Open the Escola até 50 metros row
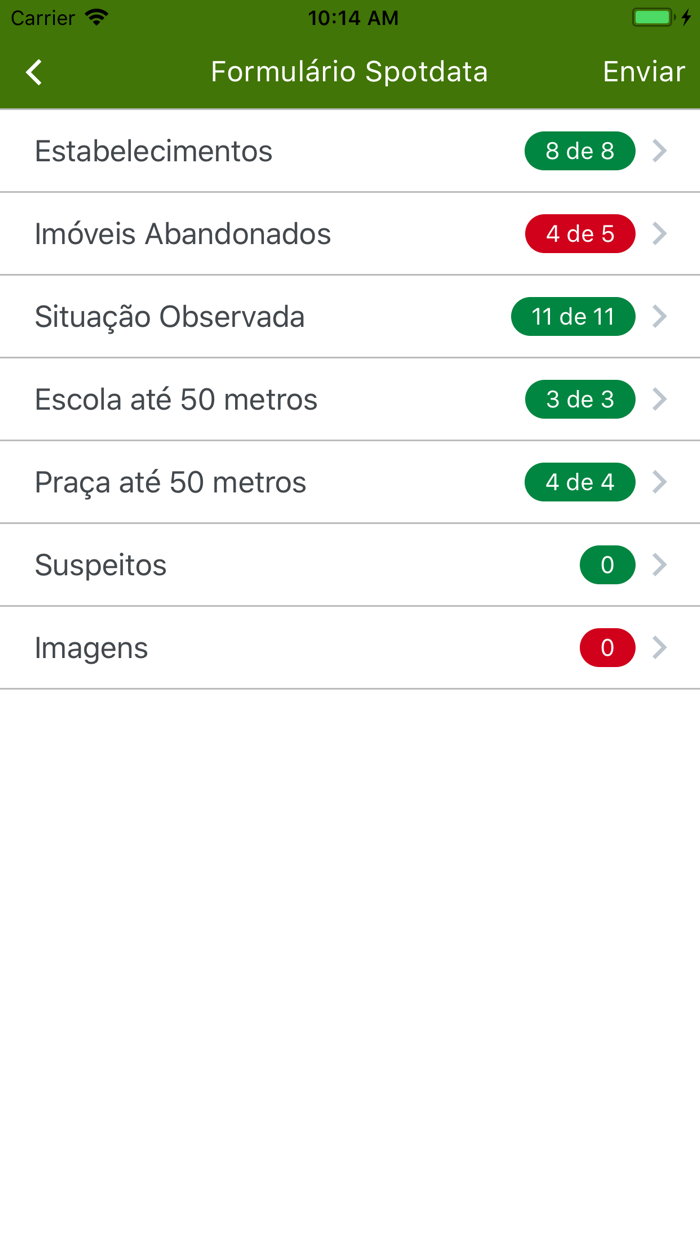700x1244 pixels. pyautogui.click(x=176, y=398)
